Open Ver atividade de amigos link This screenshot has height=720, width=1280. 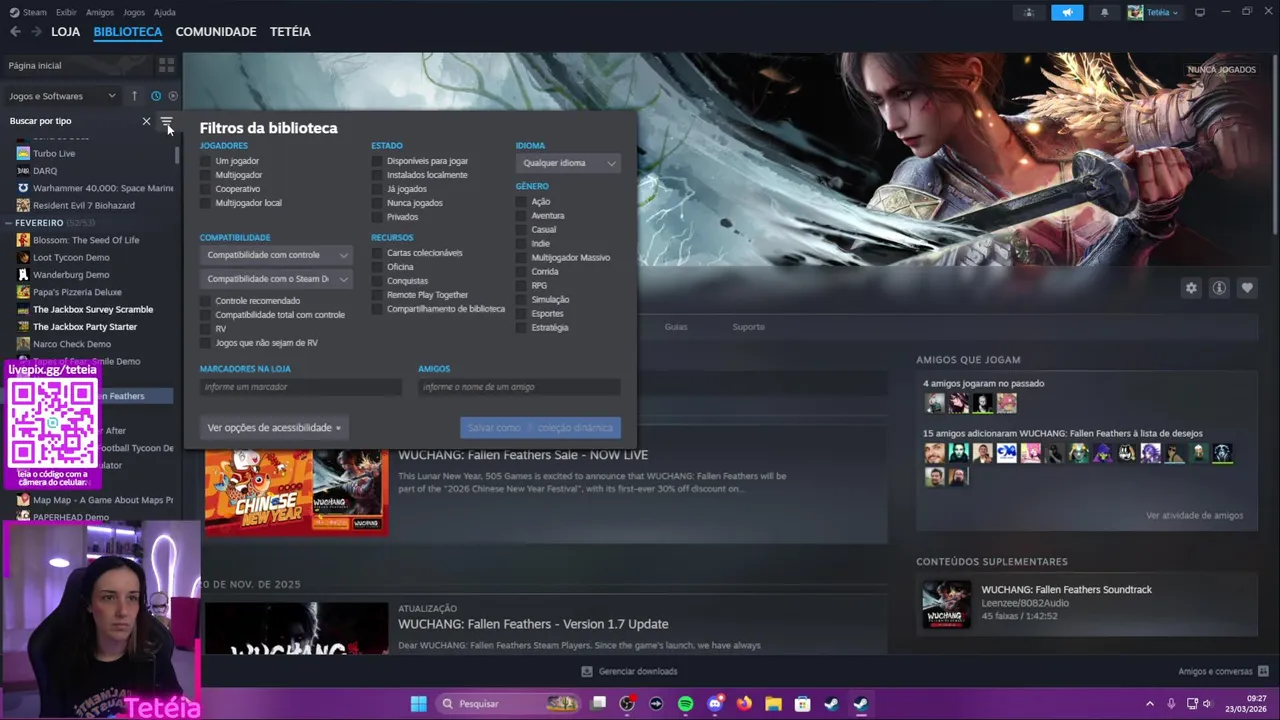[1194, 516]
